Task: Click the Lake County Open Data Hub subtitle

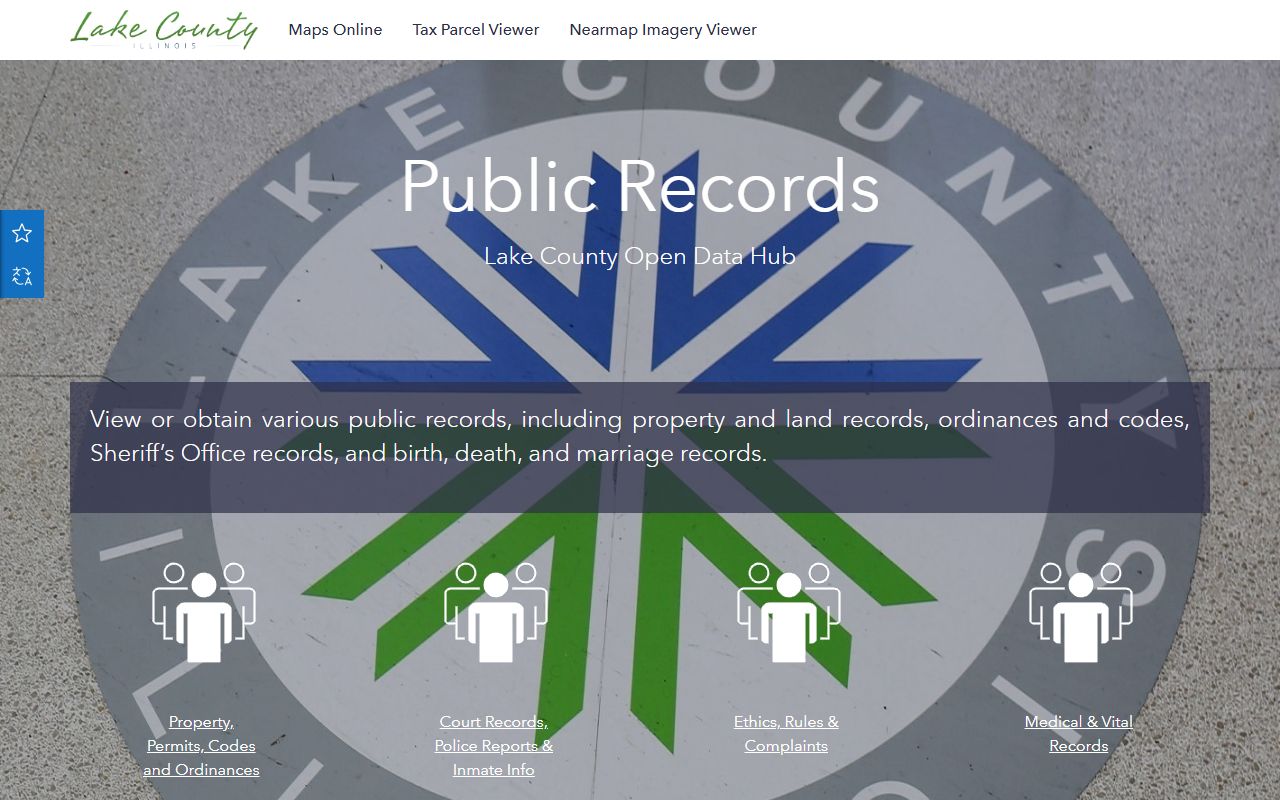Action: (640, 256)
